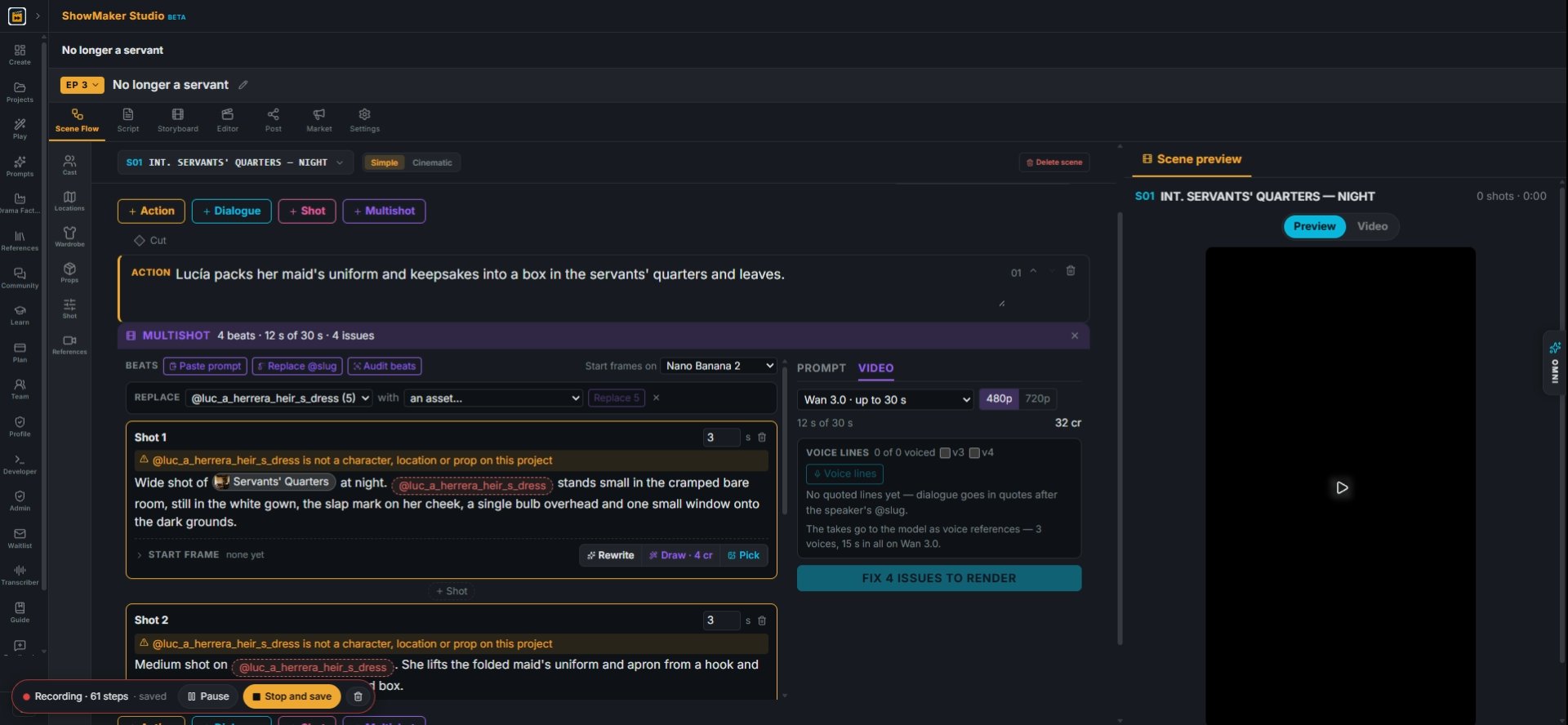Delete the action block with trash icon
Viewport: 1568px width, 725px height.
tap(1071, 271)
